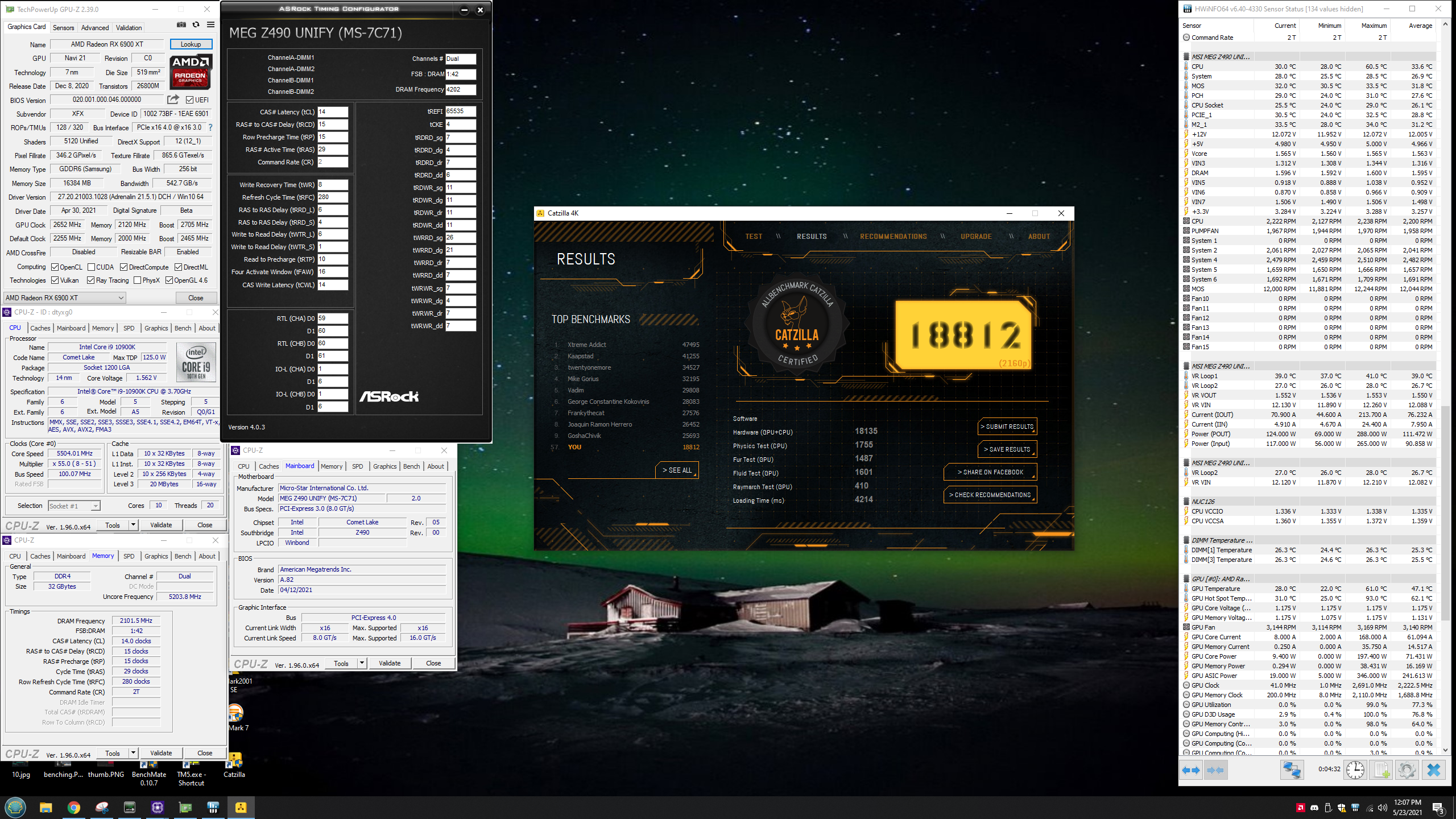
Task: Open Socket #1 selection dropdown in CPU-Z
Action: [74, 506]
